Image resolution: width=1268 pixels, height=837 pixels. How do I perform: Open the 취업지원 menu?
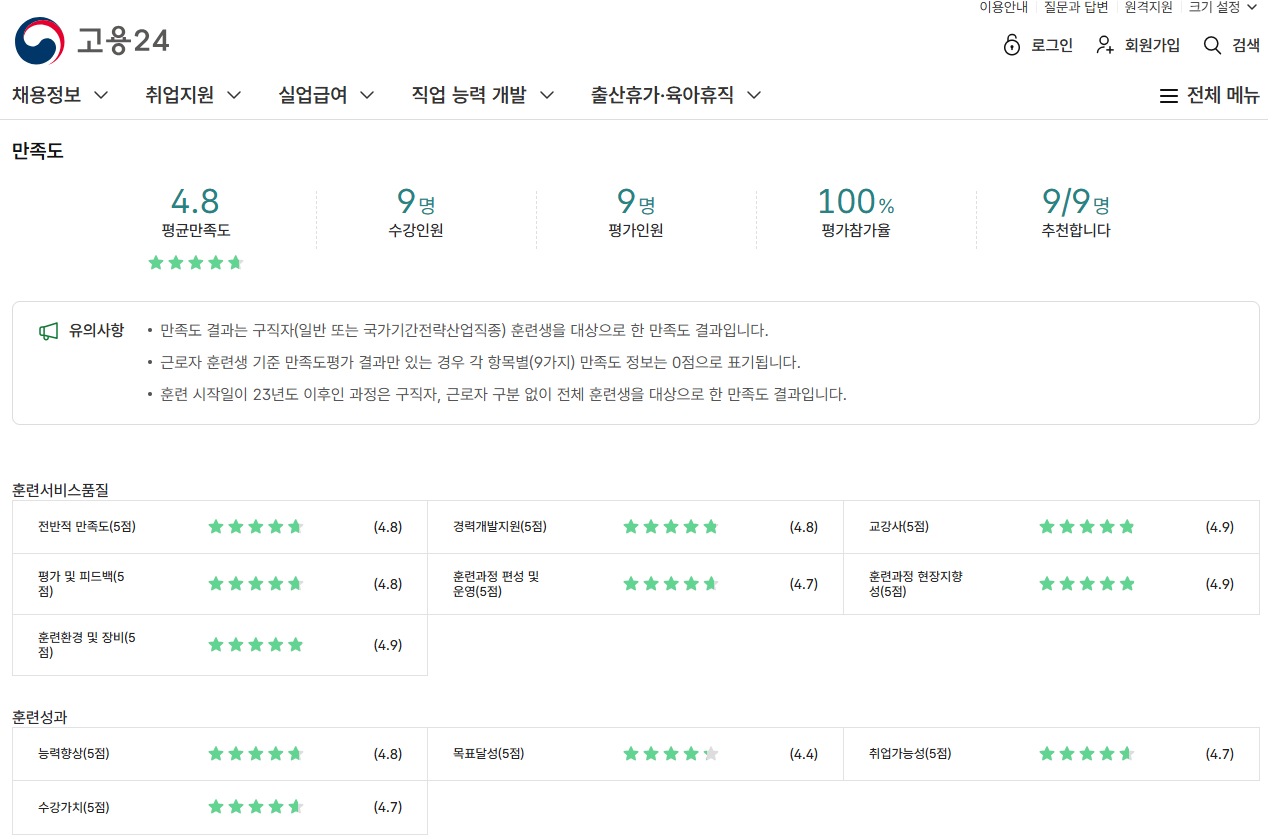point(193,95)
